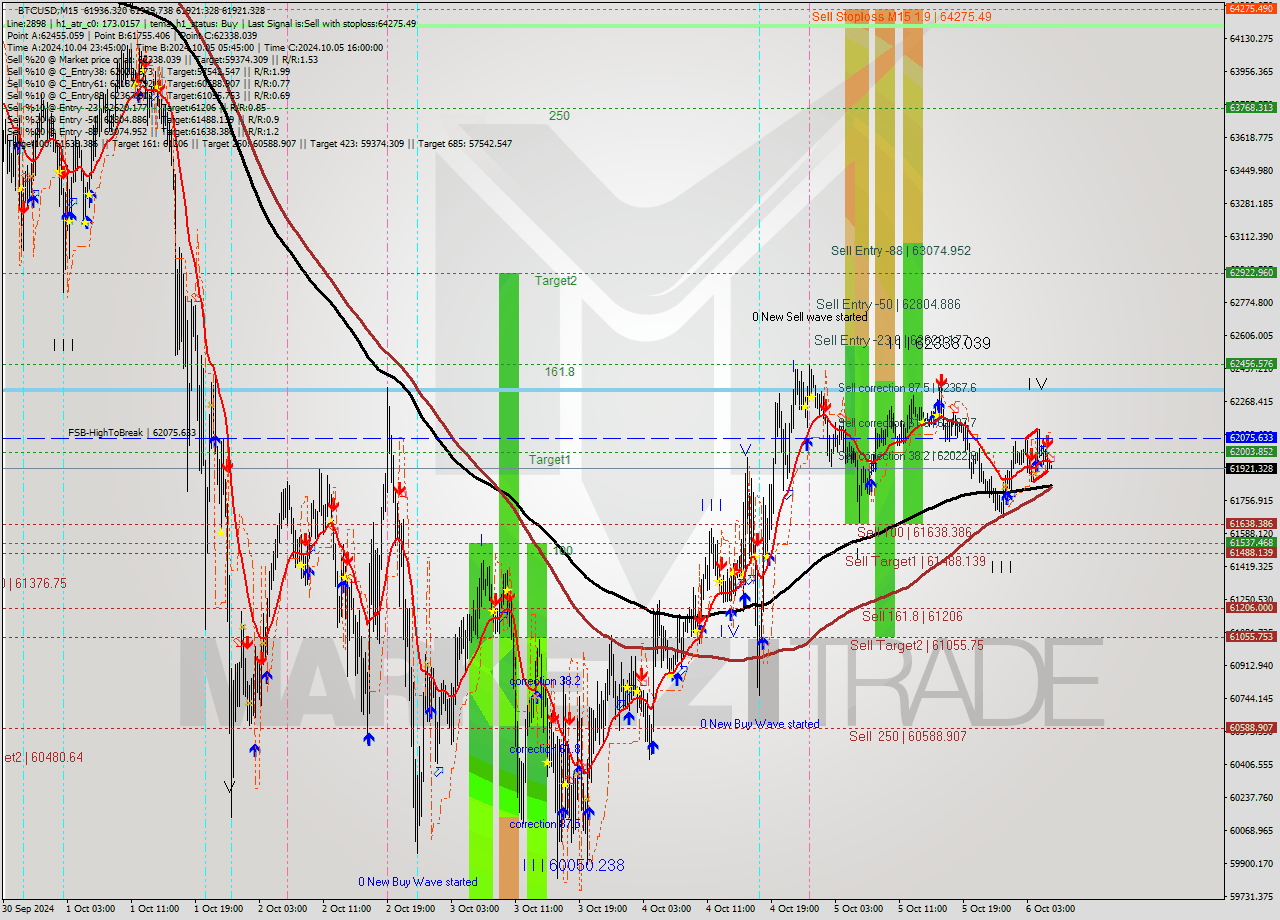1280x920 pixels.
Task: Click the 'Sell 100 | 61638.386' label
Action: [914, 533]
